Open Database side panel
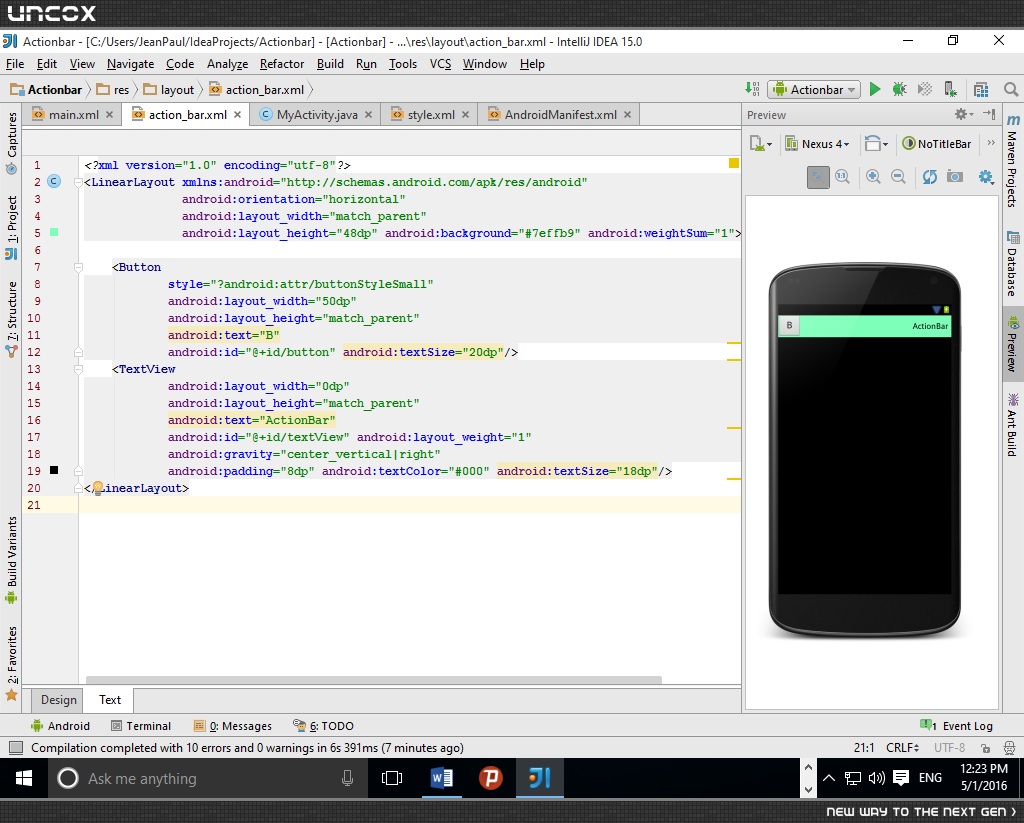 point(1012,263)
